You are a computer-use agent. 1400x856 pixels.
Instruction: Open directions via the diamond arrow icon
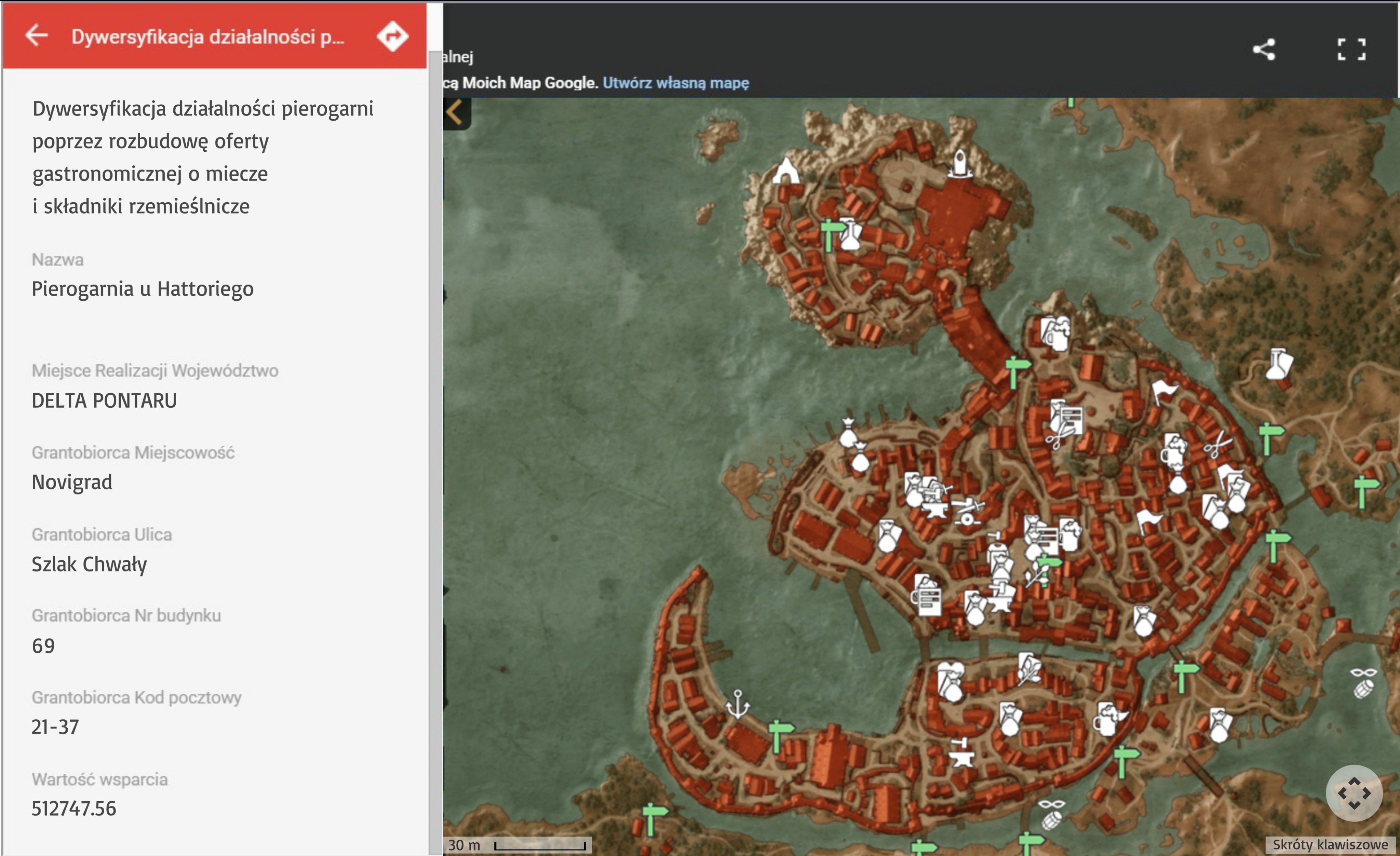392,36
